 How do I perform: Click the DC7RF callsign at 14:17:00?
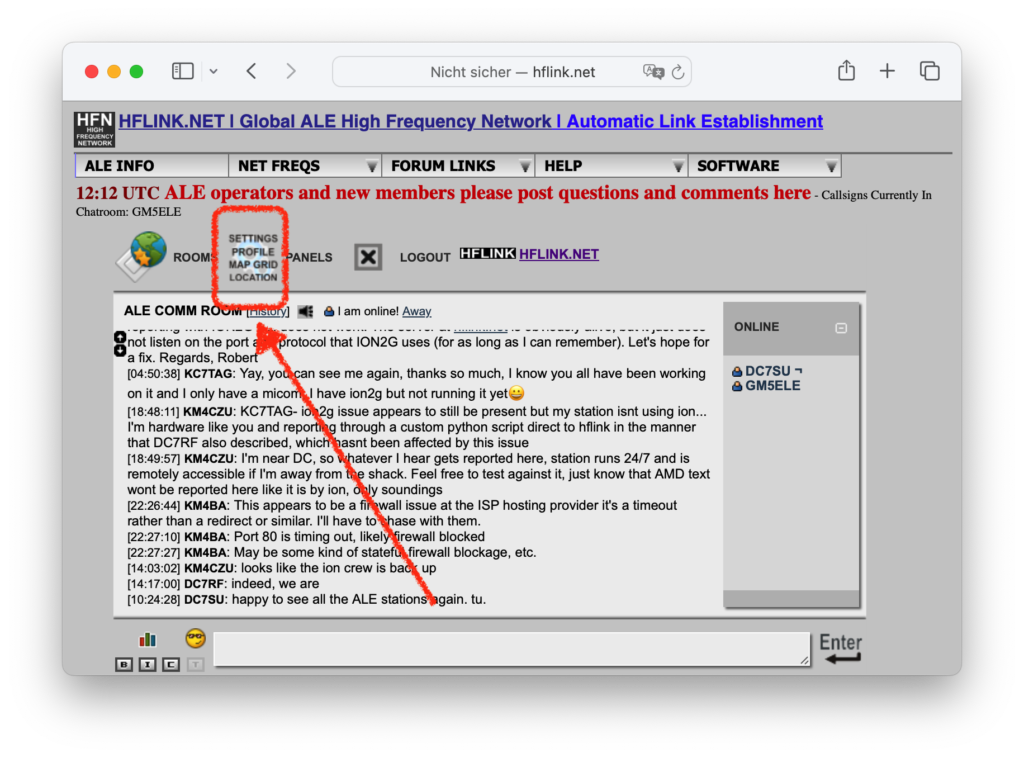pyautogui.click(x=204, y=584)
